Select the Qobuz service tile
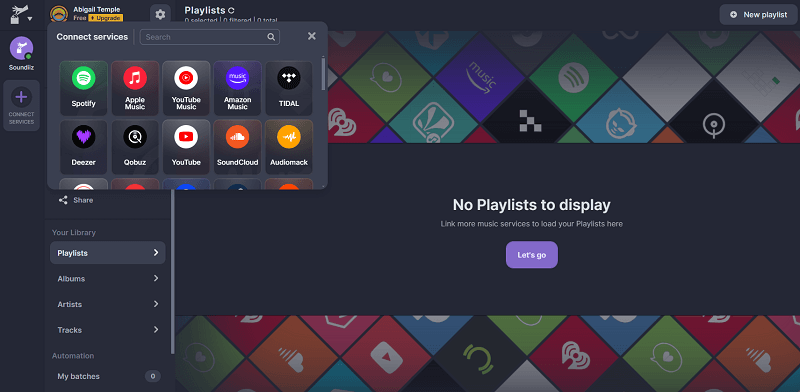Viewport: 800px width, 392px height. pyautogui.click(x=135, y=147)
